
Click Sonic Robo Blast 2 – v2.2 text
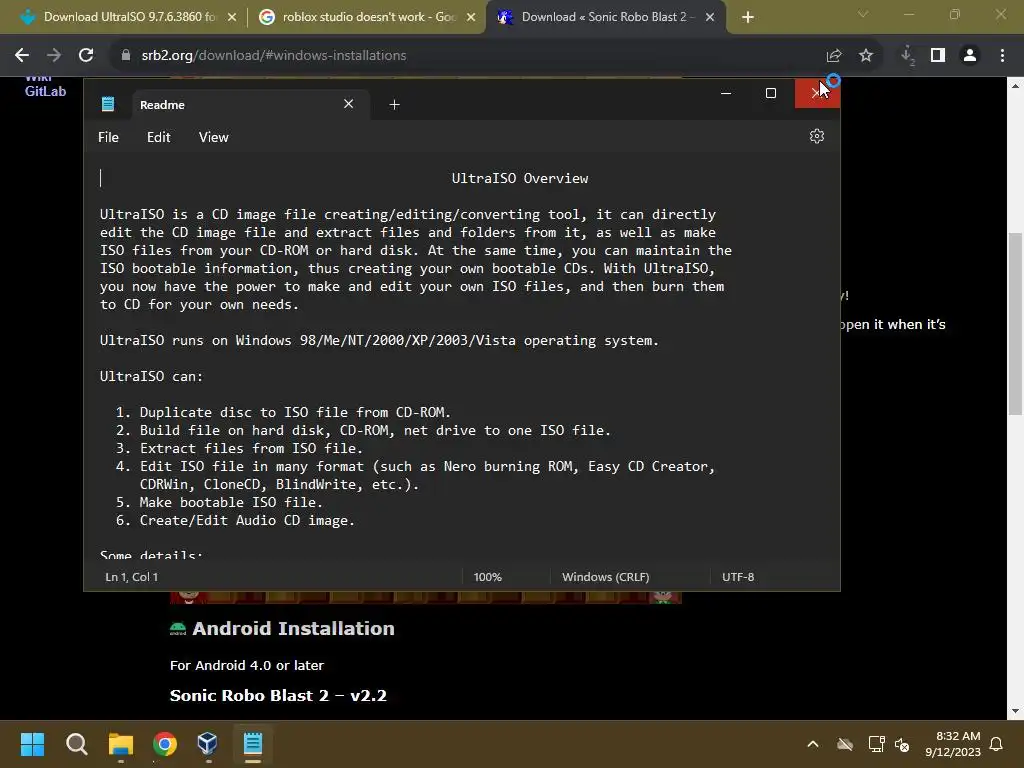pyautogui.click(x=278, y=696)
